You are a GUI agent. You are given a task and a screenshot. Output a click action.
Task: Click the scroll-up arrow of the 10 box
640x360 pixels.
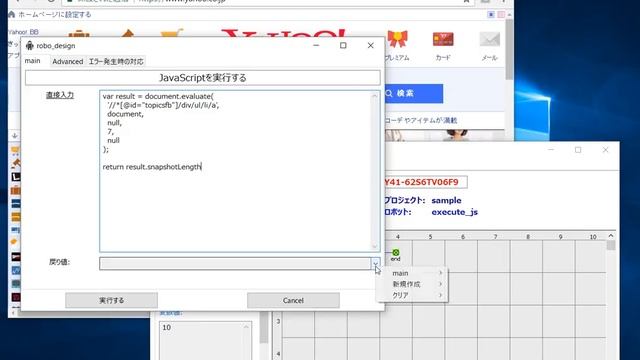tap(246, 327)
